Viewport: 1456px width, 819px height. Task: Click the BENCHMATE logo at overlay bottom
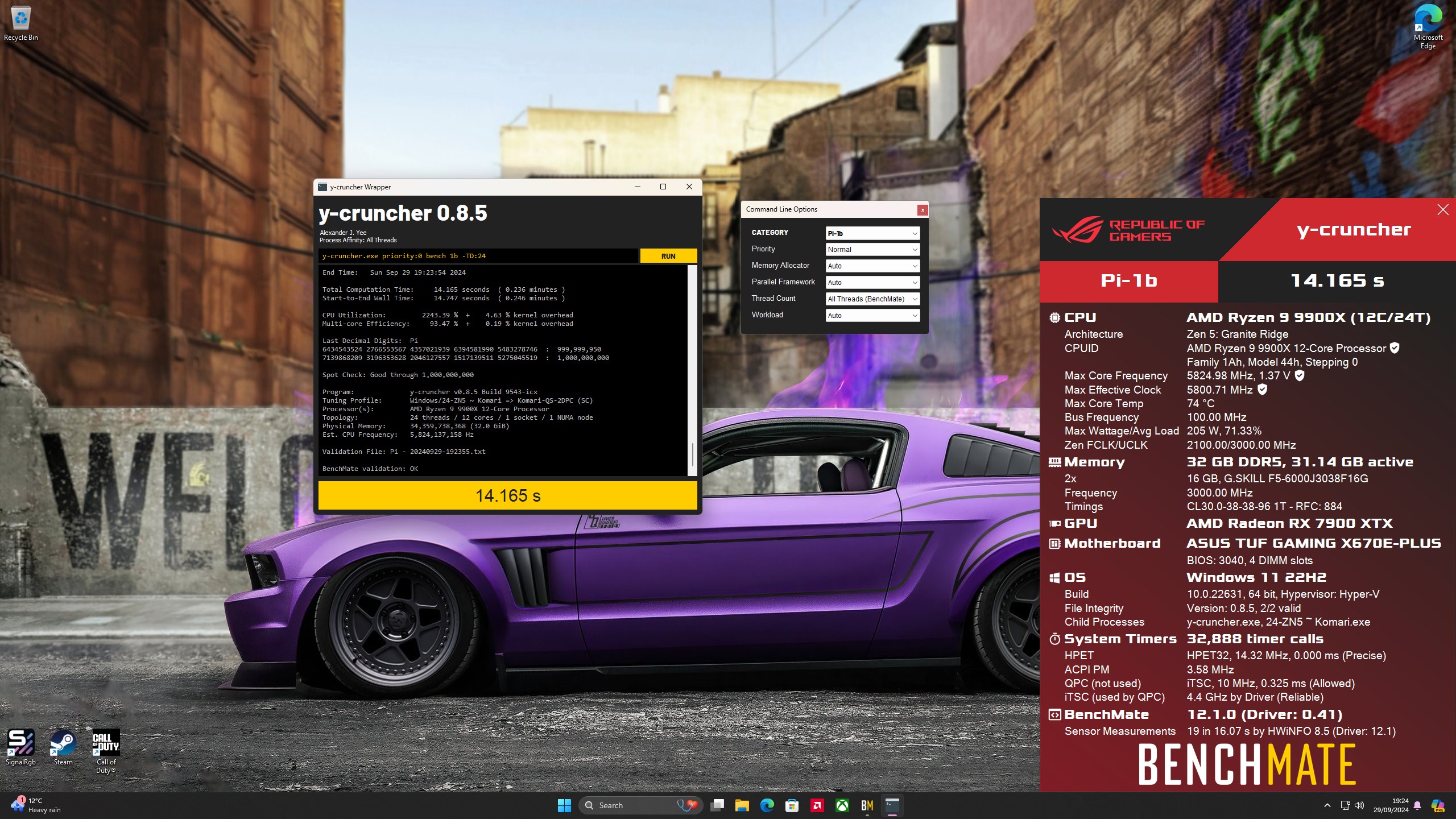(x=1247, y=764)
